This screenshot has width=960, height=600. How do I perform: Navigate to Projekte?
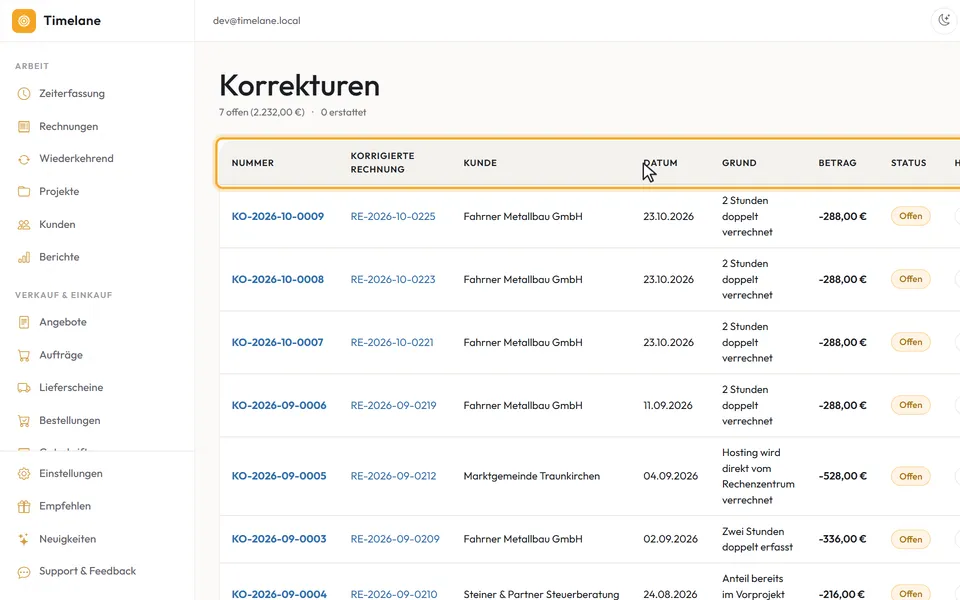tap(59, 192)
